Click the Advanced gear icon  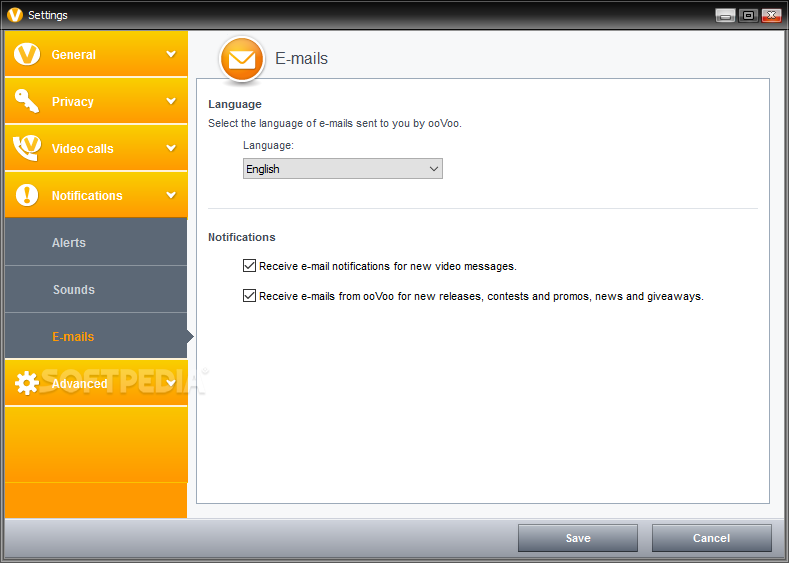tap(27, 383)
